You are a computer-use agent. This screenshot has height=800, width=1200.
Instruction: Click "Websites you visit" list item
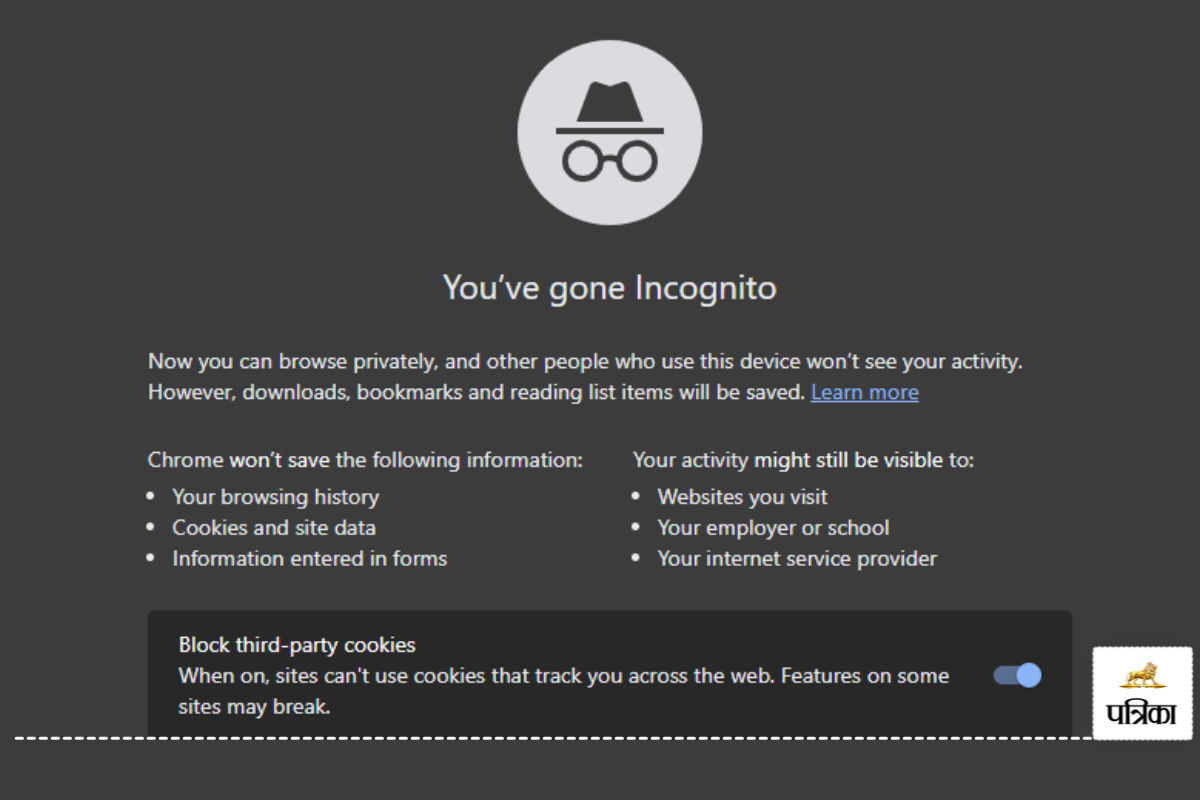[742, 497]
